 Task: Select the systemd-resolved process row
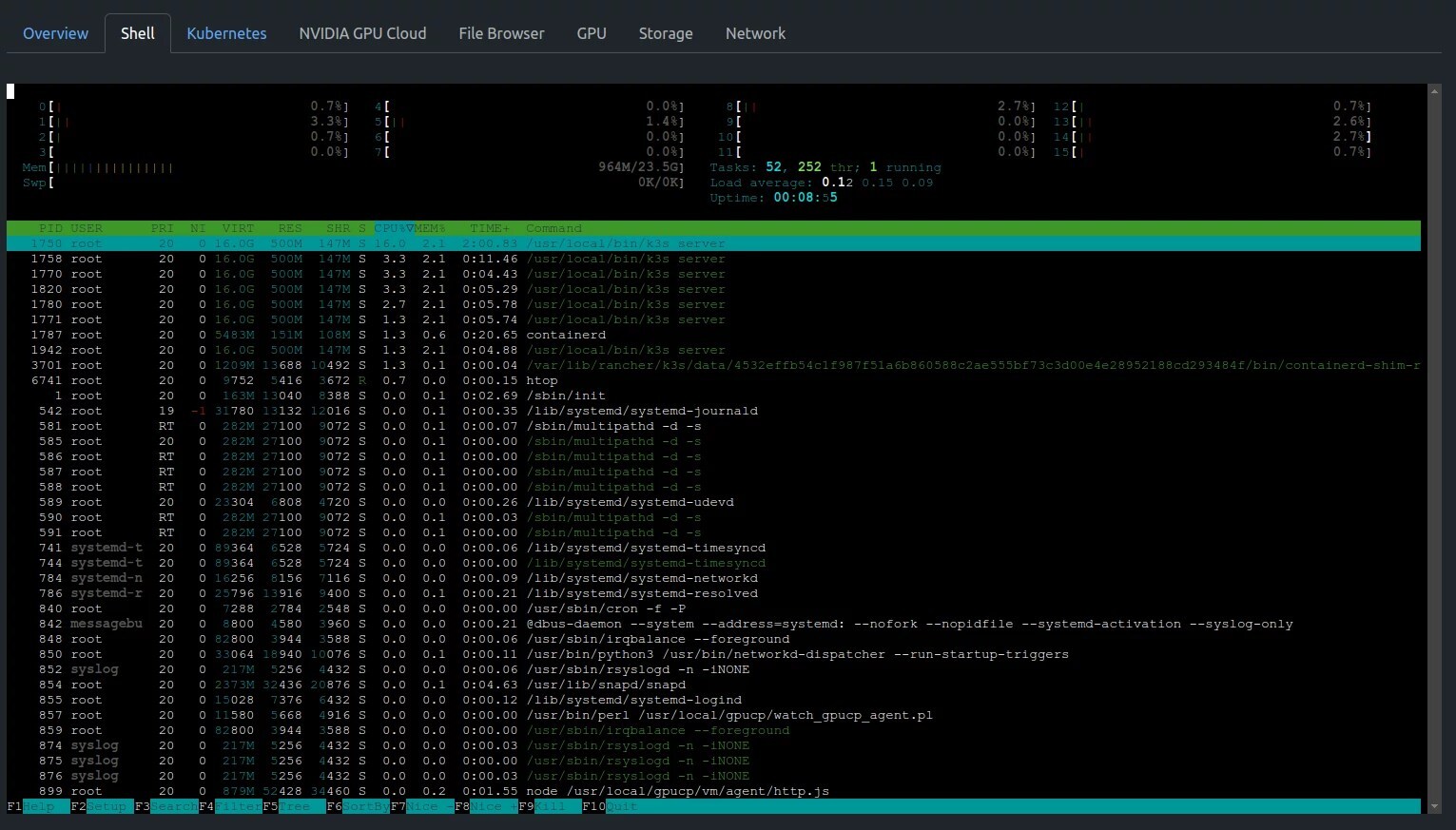[x=713, y=593]
